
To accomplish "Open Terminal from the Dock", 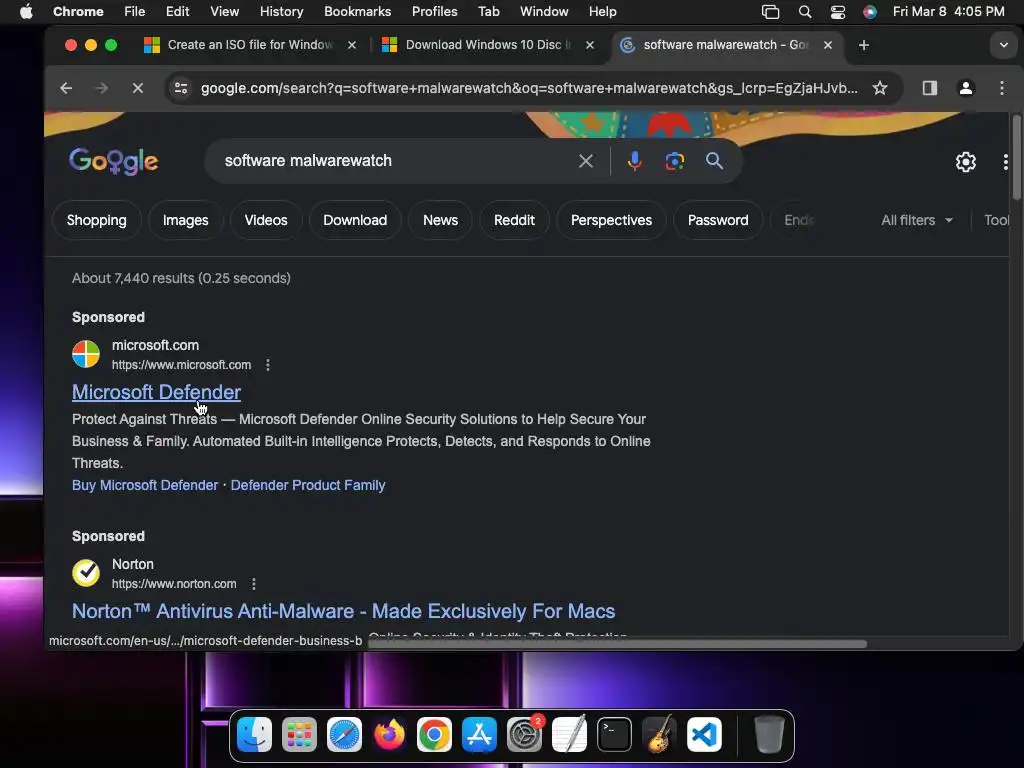I will click(615, 735).
